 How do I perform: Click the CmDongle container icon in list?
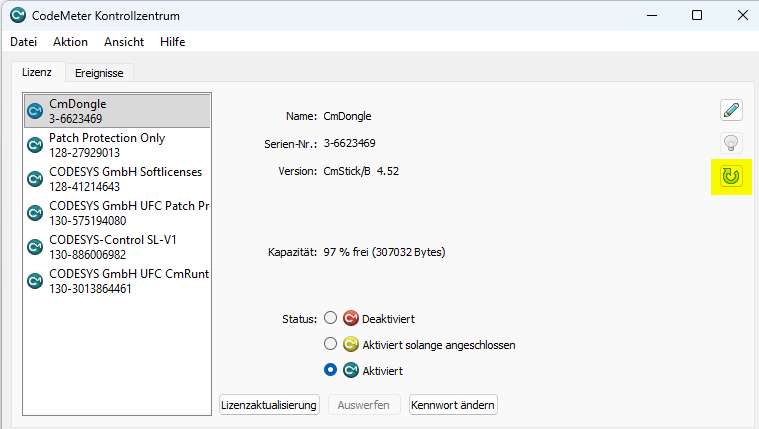coord(35,111)
